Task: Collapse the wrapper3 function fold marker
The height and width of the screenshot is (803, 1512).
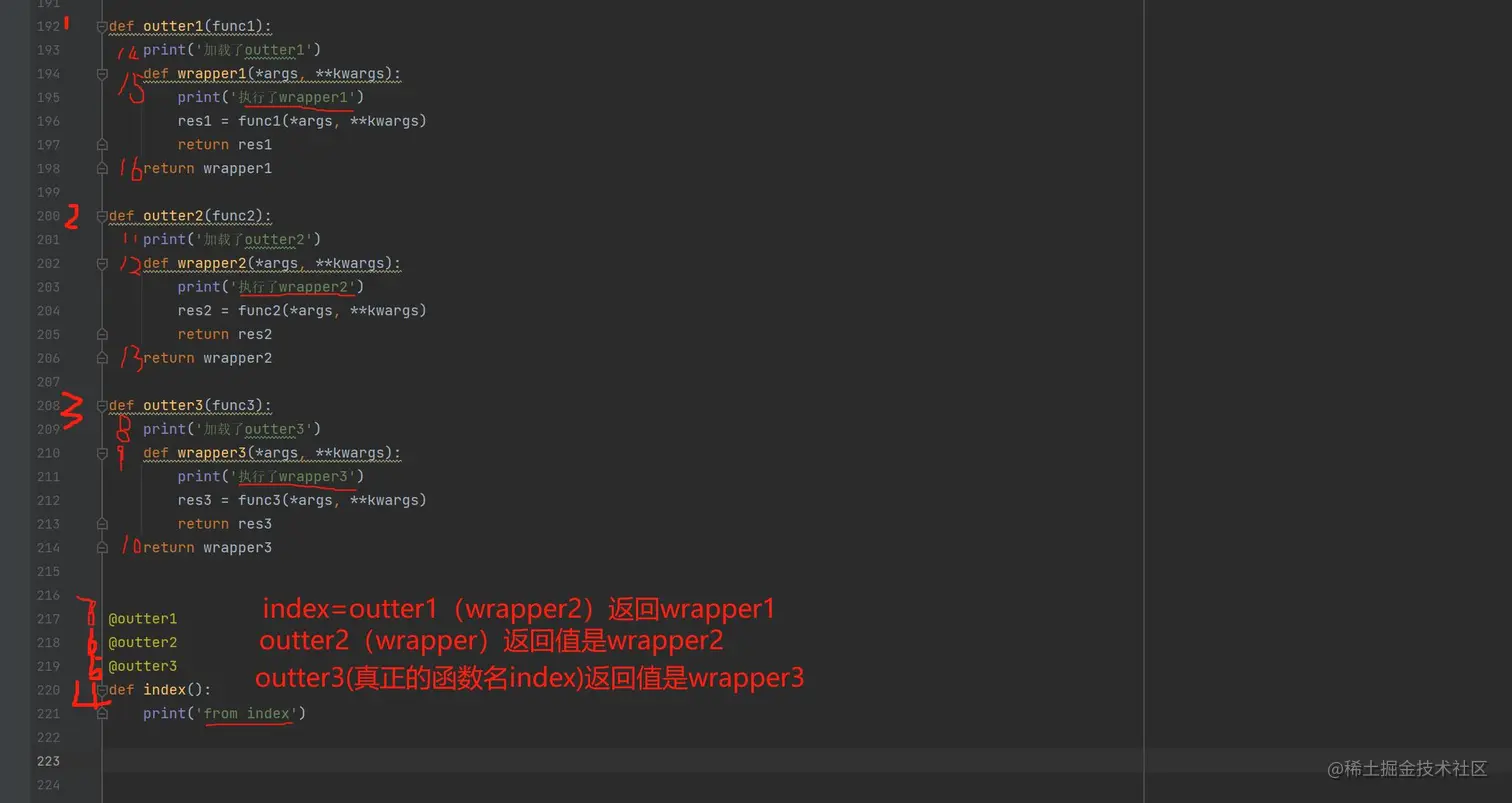Action: [102, 453]
